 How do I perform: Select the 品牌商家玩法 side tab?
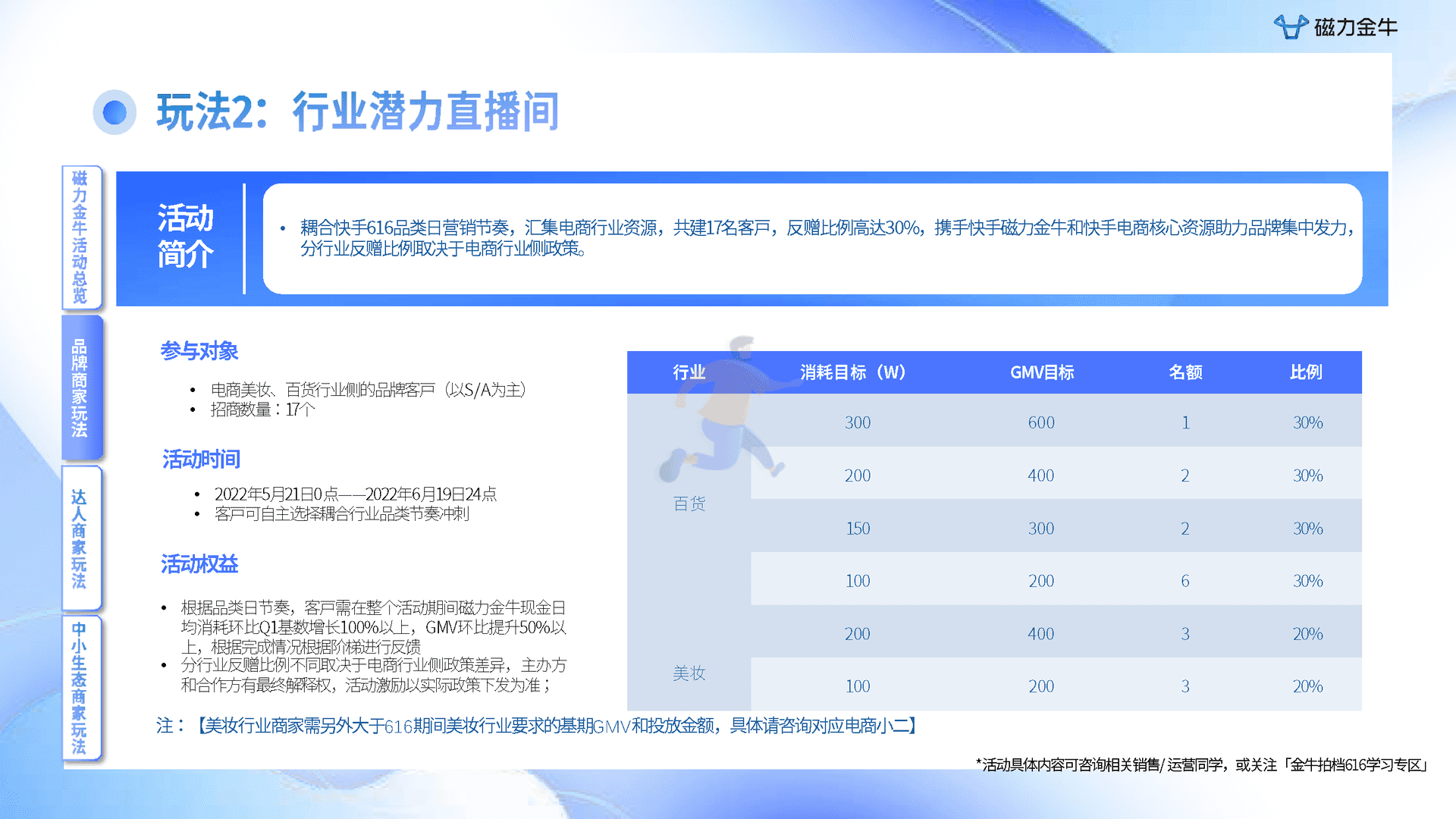(x=80, y=388)
